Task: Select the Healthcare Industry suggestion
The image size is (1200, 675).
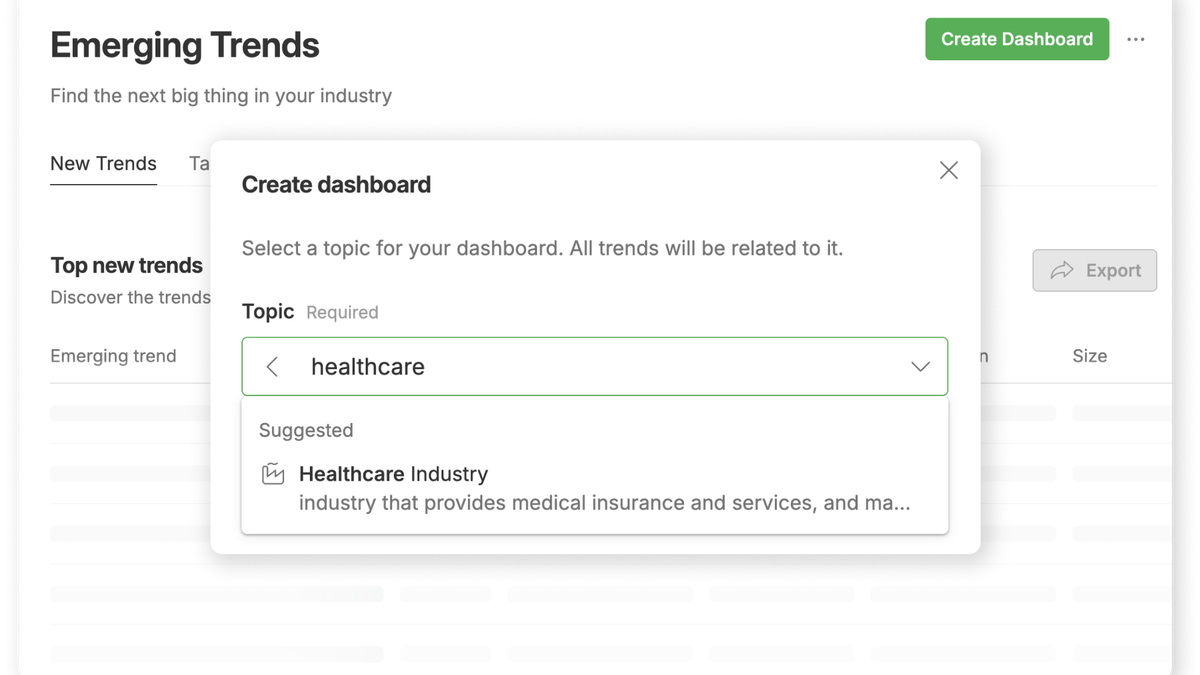Action: pyautogui.click(x=595, y=488)
